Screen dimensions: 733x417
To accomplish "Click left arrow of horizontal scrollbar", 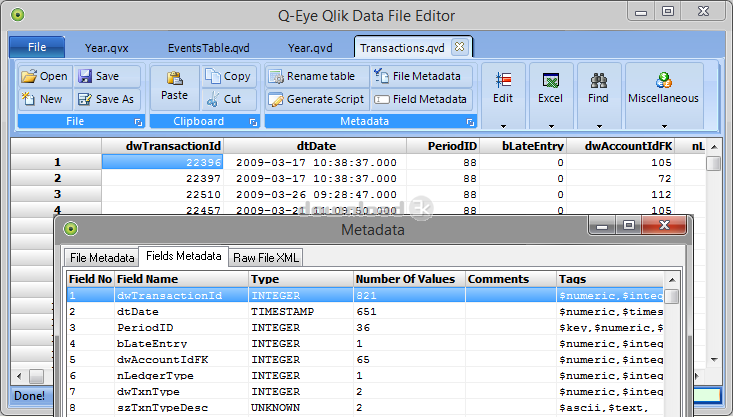I will [x=19, y=376].
